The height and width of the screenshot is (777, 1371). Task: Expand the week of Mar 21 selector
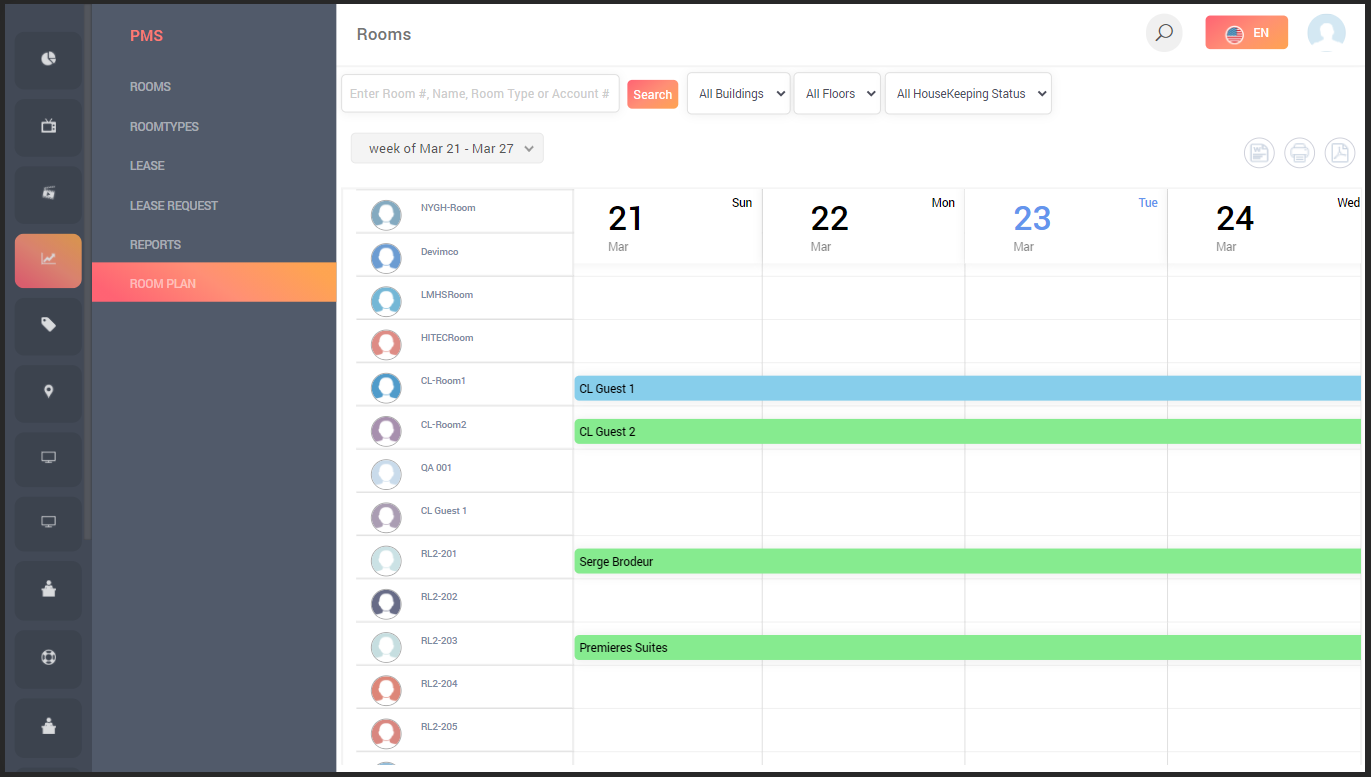[447, 149]
